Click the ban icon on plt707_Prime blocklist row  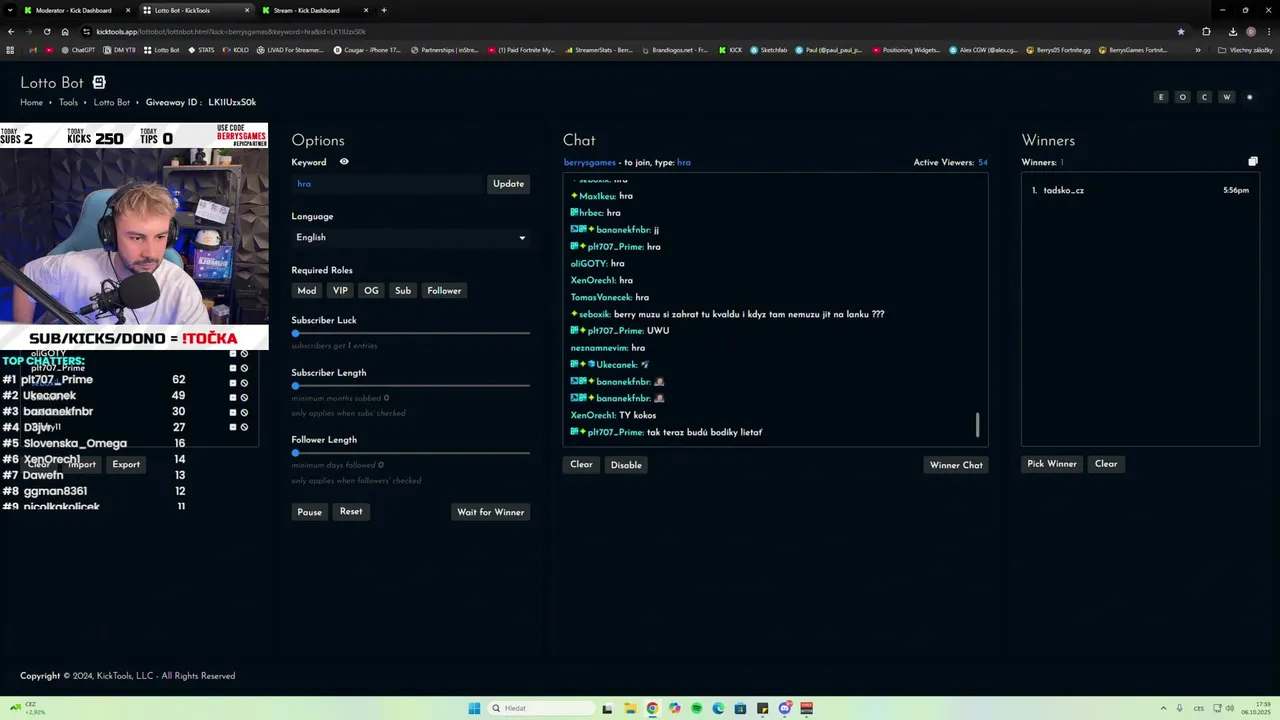coord(244,368)
